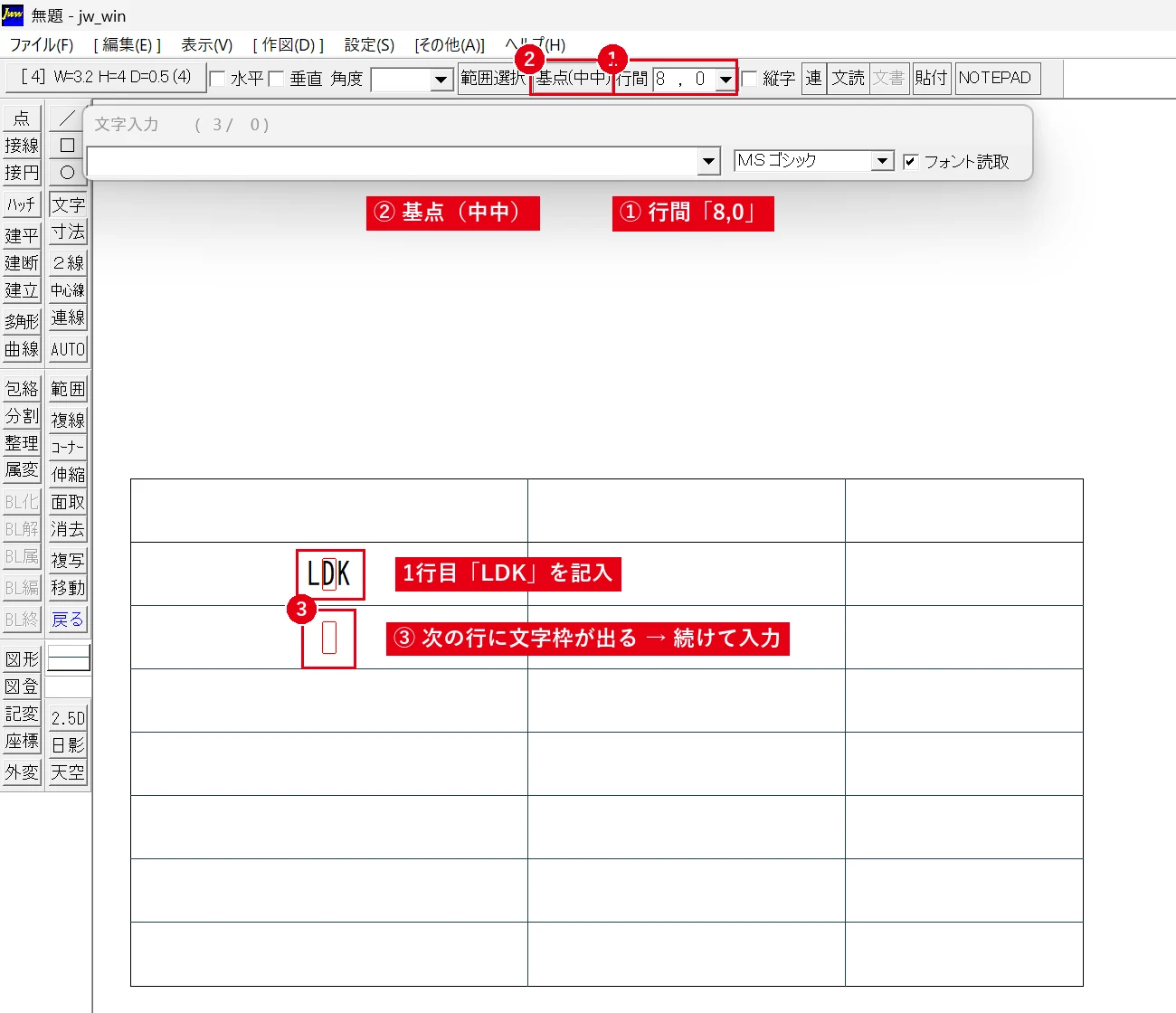Click the AUTO mode tool
Viewport: 1176px width, 1013px height.
click(x=68, y=349)
